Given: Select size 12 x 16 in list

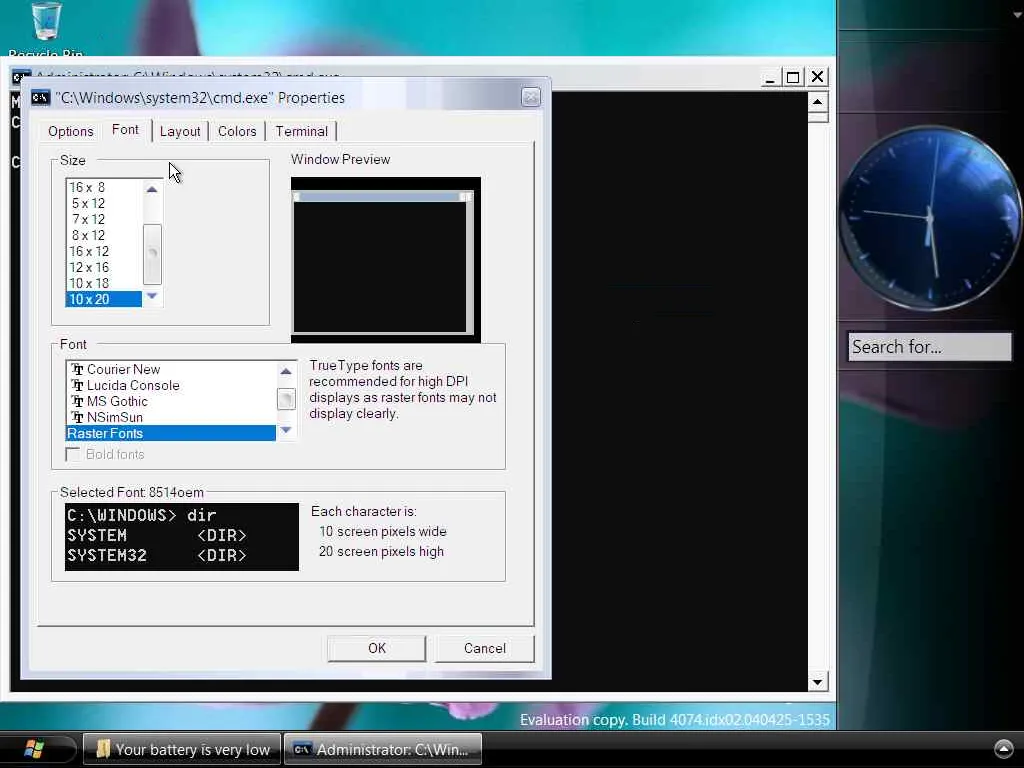Looking at the screenshot, I should (104, 267).
